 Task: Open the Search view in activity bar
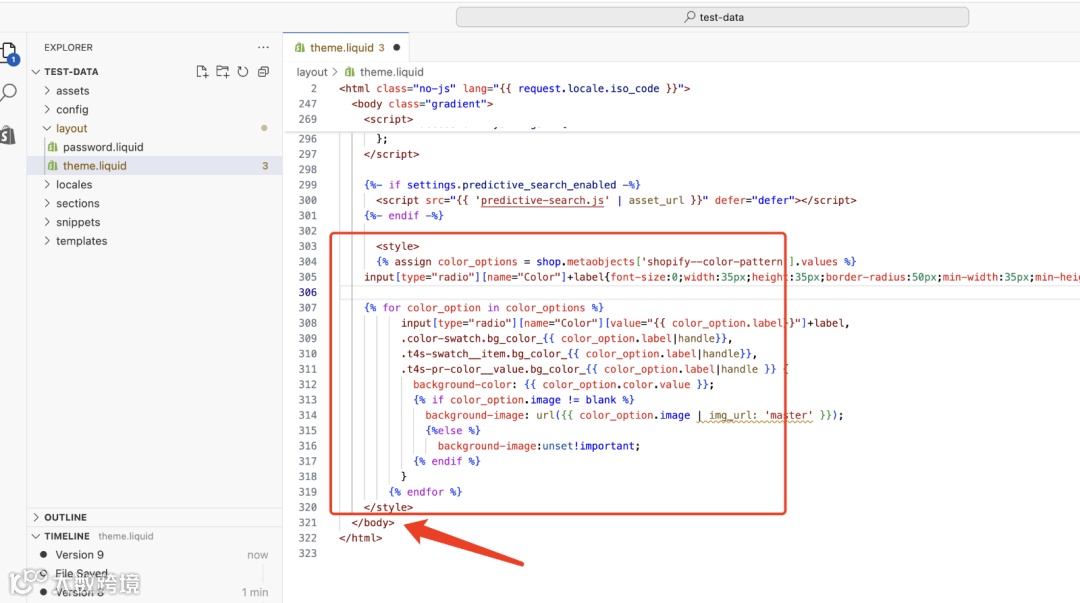click(x=9, y=92)
